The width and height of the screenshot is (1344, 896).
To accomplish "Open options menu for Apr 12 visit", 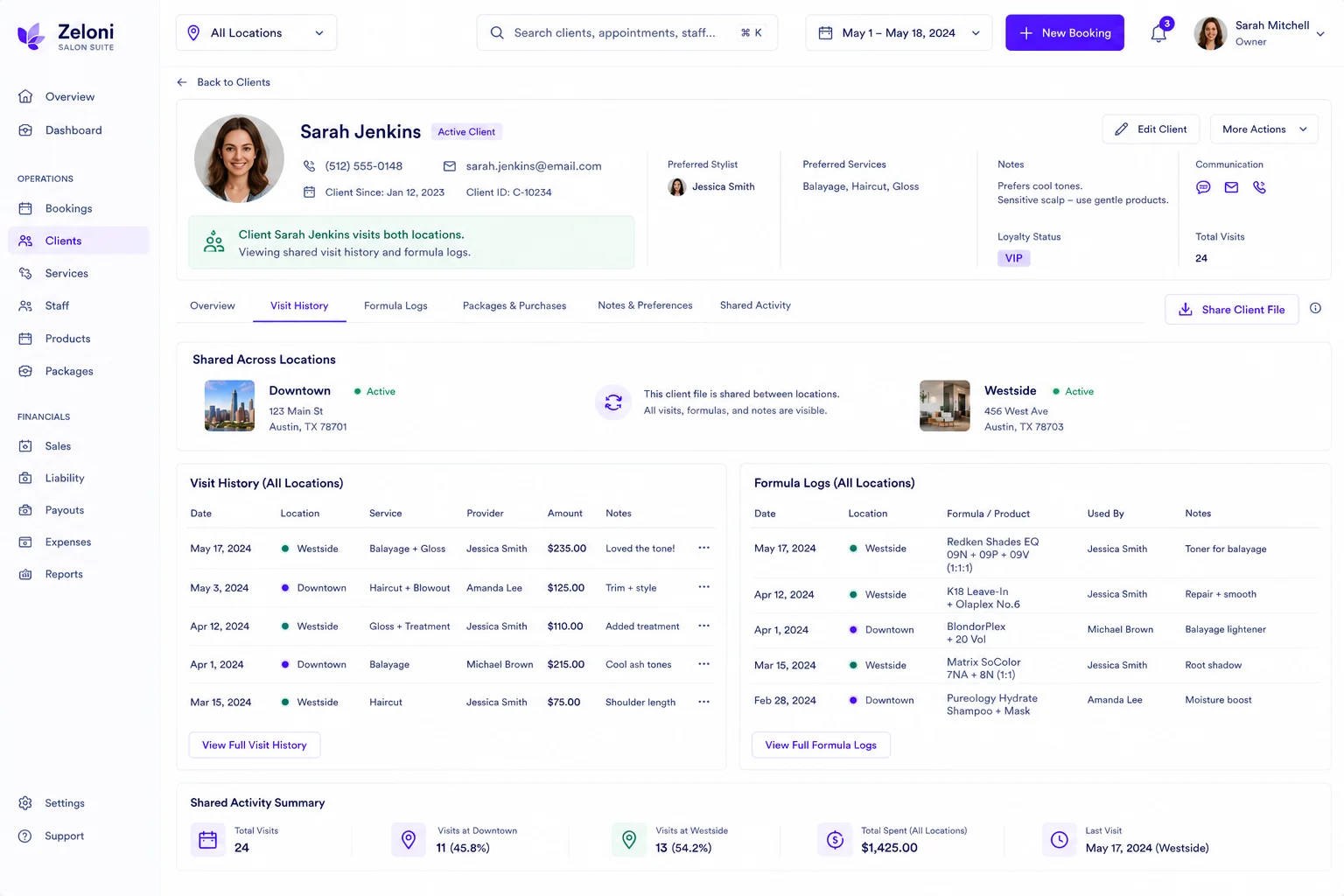I will click(703, 626).
